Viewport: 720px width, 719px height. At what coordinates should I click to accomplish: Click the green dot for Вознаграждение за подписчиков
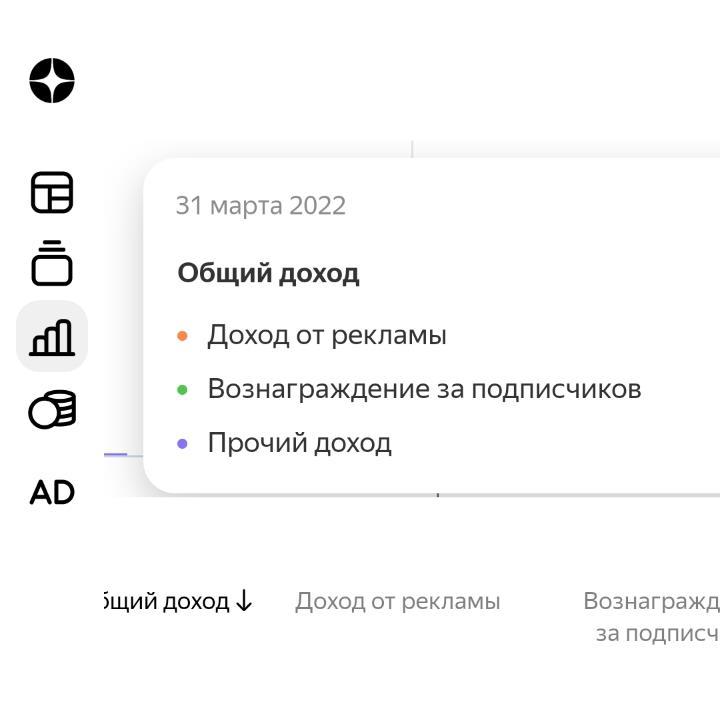coord(182,390)
